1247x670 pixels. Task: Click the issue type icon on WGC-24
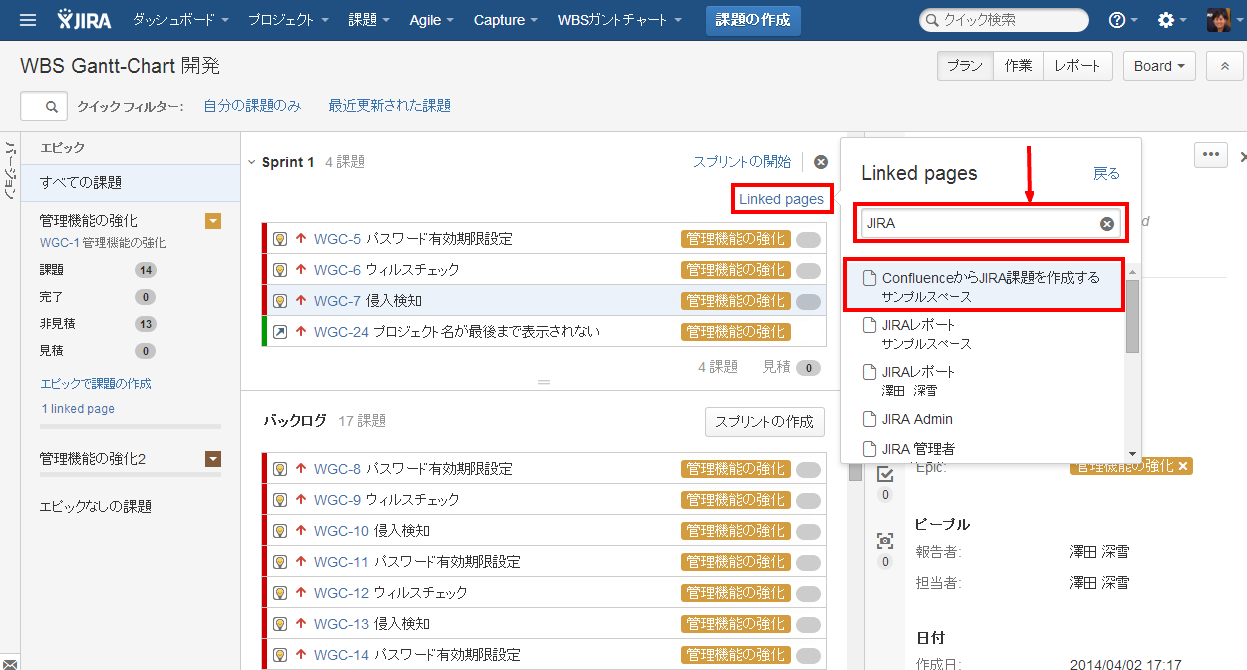pos(280,332)
